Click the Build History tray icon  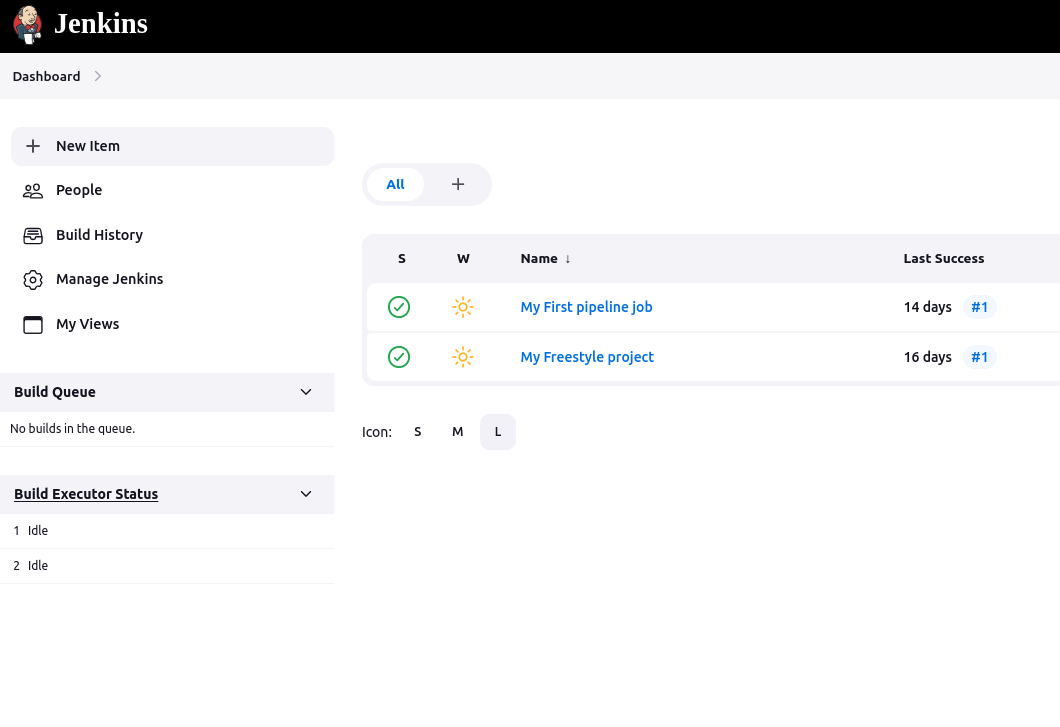(x=32, y=235)
